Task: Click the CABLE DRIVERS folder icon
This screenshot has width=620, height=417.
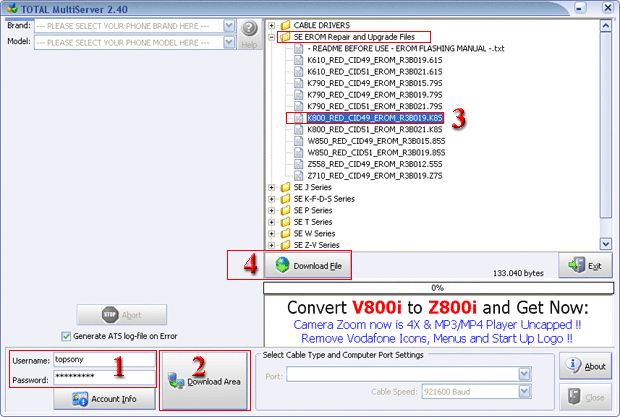Action: point(285,25)
